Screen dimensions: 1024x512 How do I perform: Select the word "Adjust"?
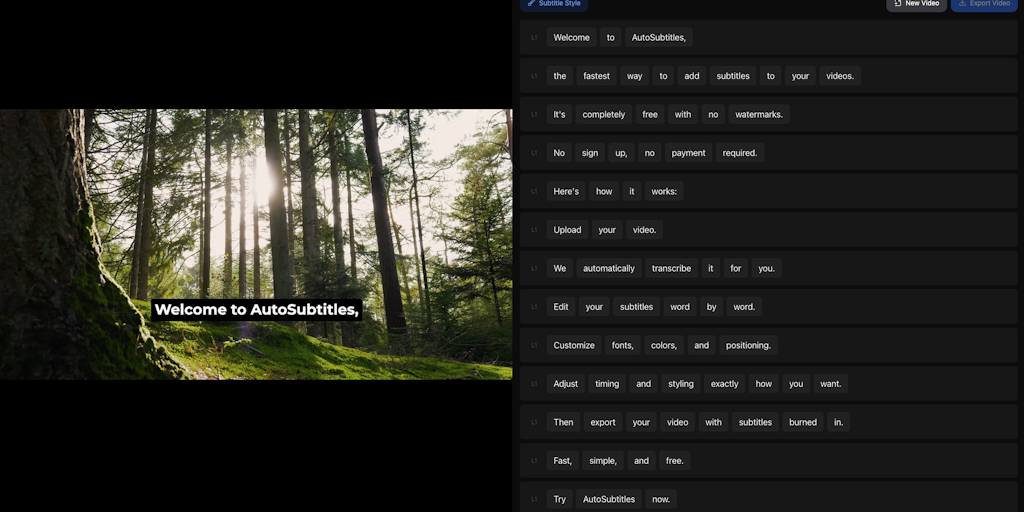click(x=566, y=384)
